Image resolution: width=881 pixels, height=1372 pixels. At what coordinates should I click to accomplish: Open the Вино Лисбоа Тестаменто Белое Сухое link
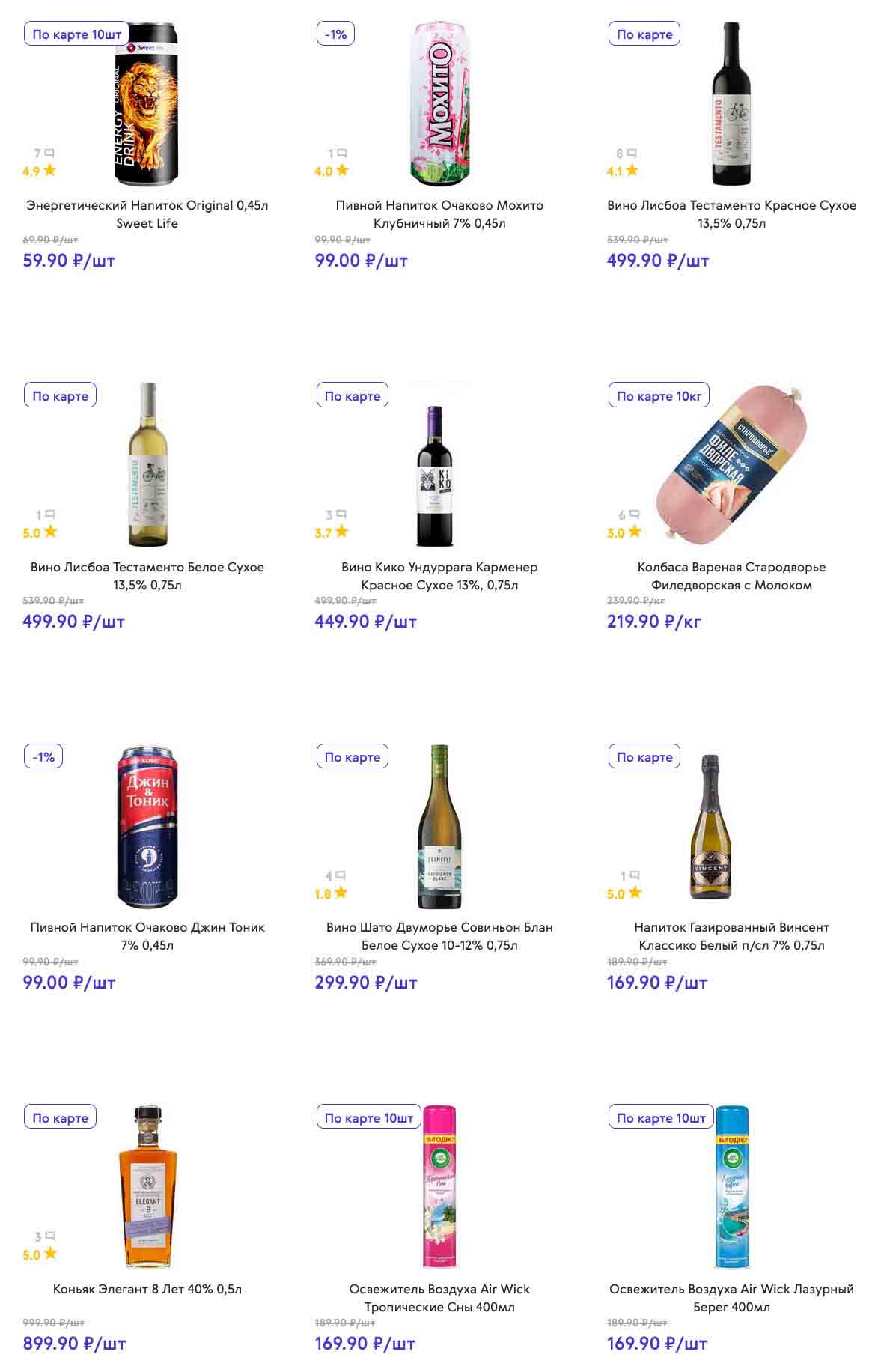(147, 575)
